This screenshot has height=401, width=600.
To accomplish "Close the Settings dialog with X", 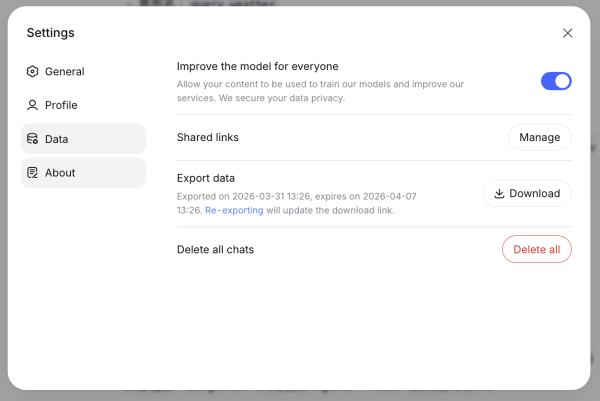I will pyautogui.click(x=568, y=33).
